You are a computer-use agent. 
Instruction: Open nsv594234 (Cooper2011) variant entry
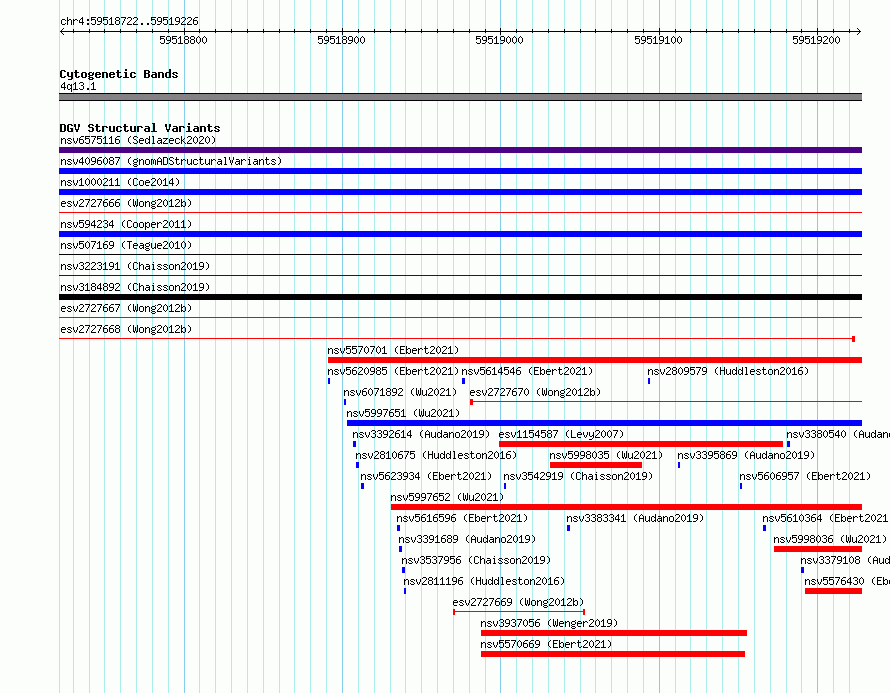pos(126,224)
